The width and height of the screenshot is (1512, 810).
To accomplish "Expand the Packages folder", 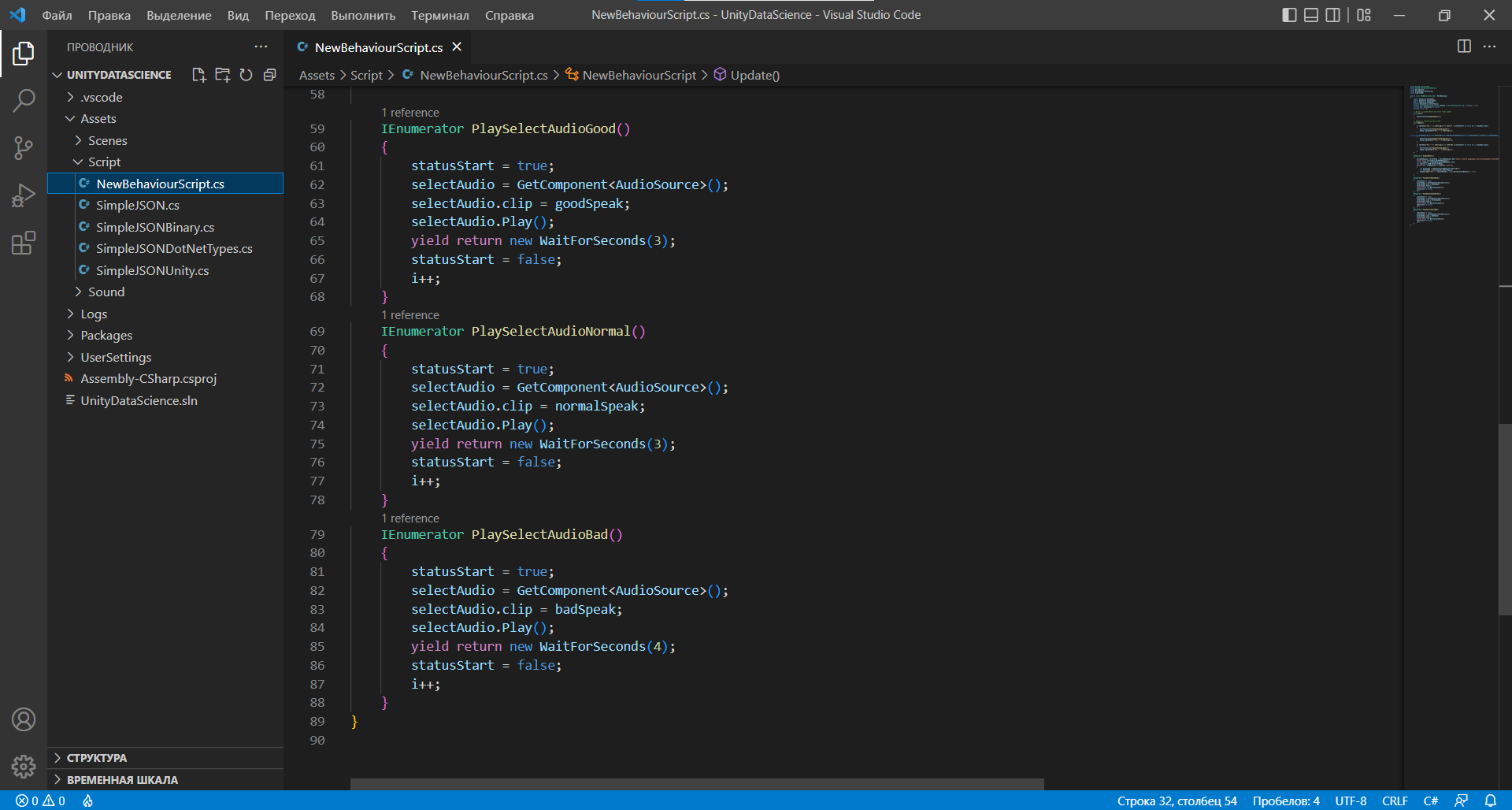I will (x=165, y=335).
